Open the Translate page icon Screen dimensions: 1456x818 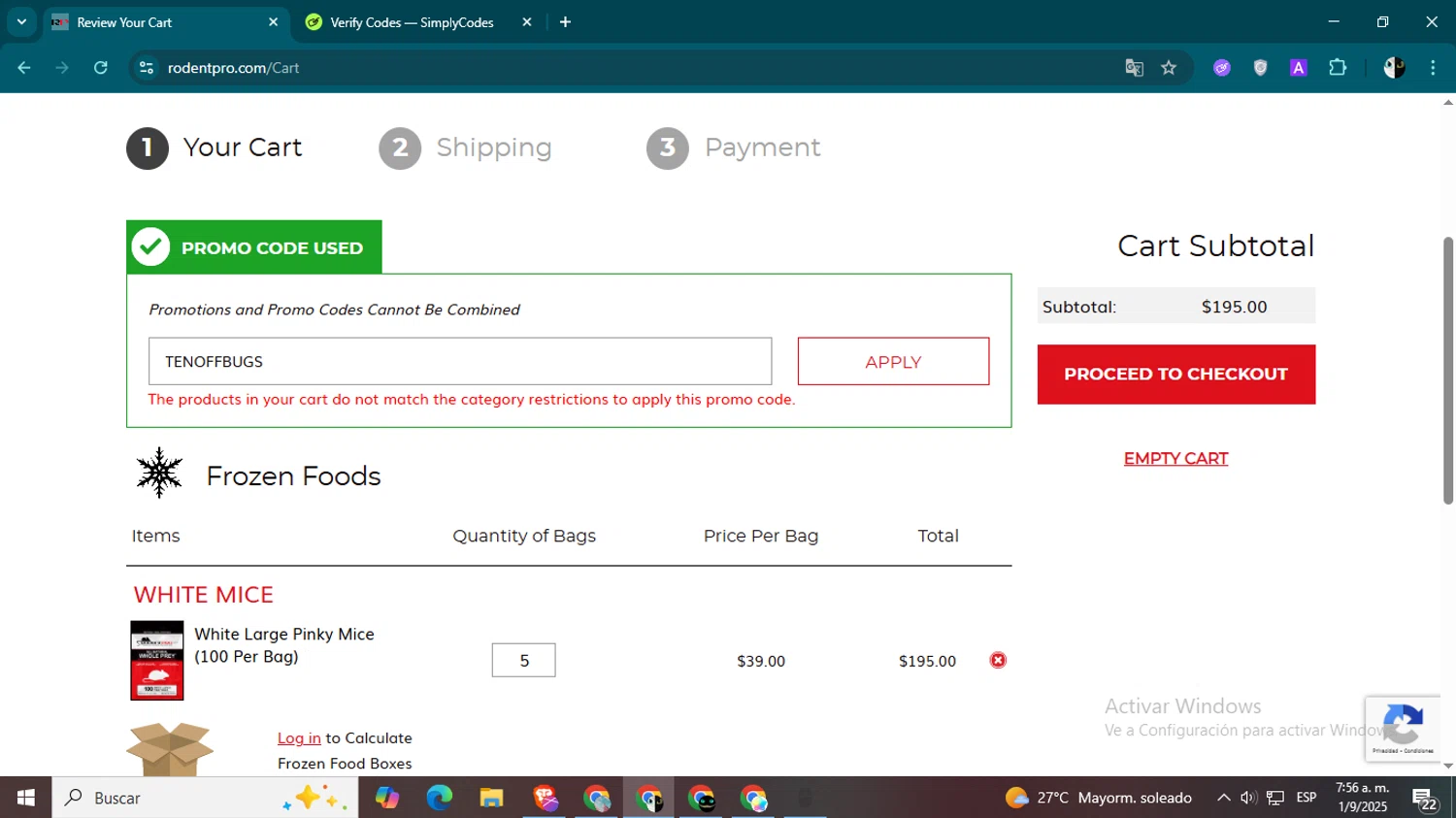(x=1134, y=68)
